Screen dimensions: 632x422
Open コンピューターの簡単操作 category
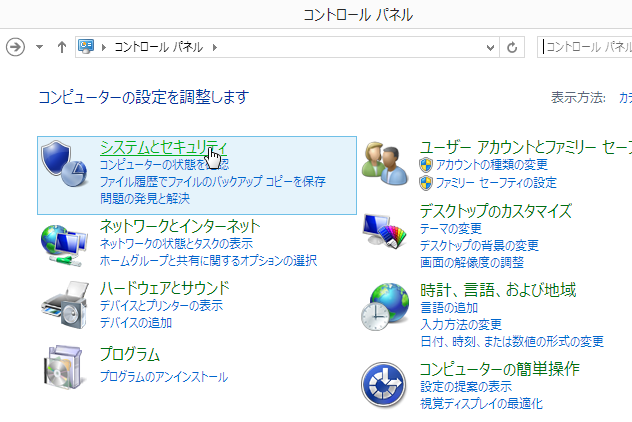[x=499, y=369]
